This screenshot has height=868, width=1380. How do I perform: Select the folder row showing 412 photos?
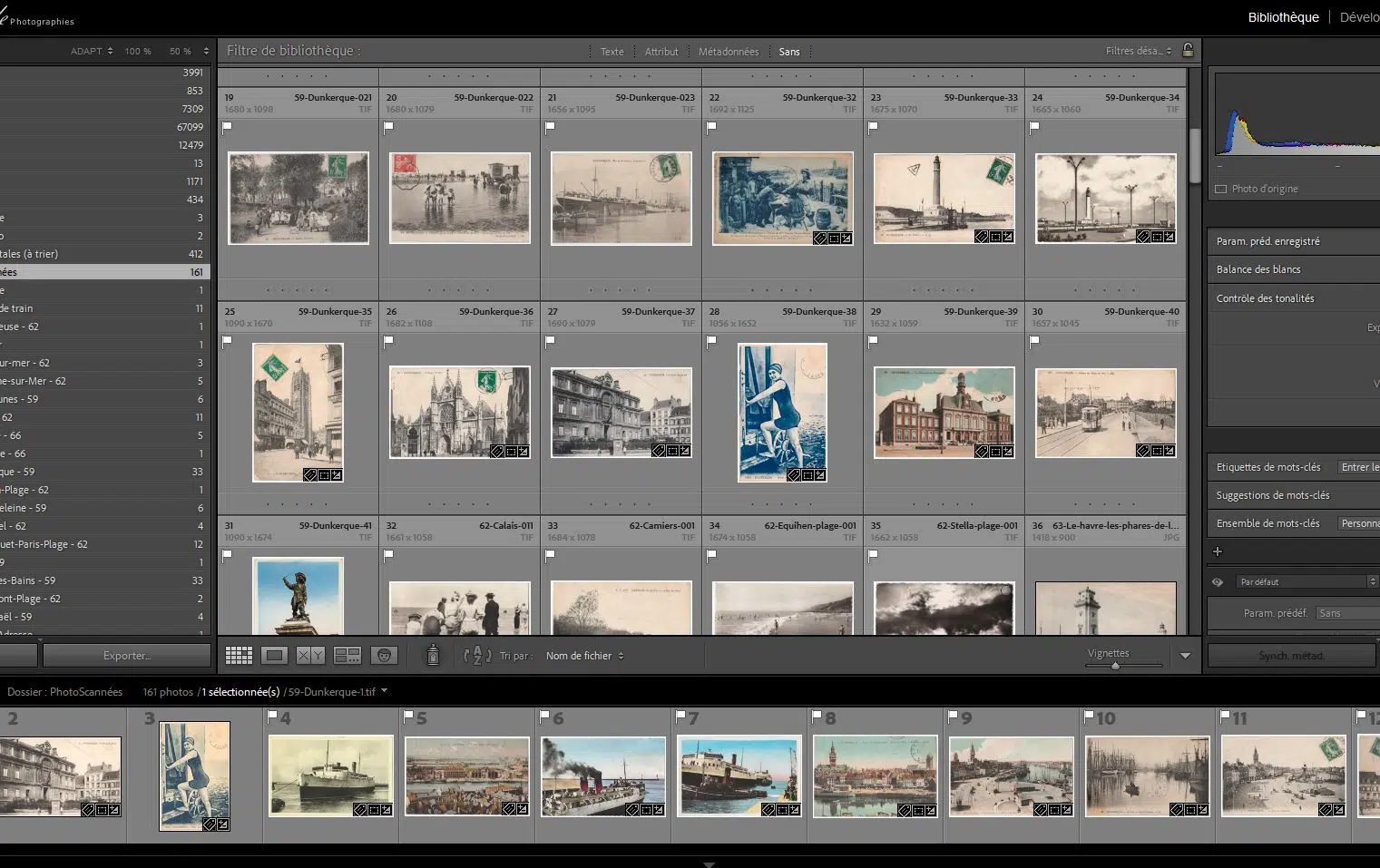point(105,254)
